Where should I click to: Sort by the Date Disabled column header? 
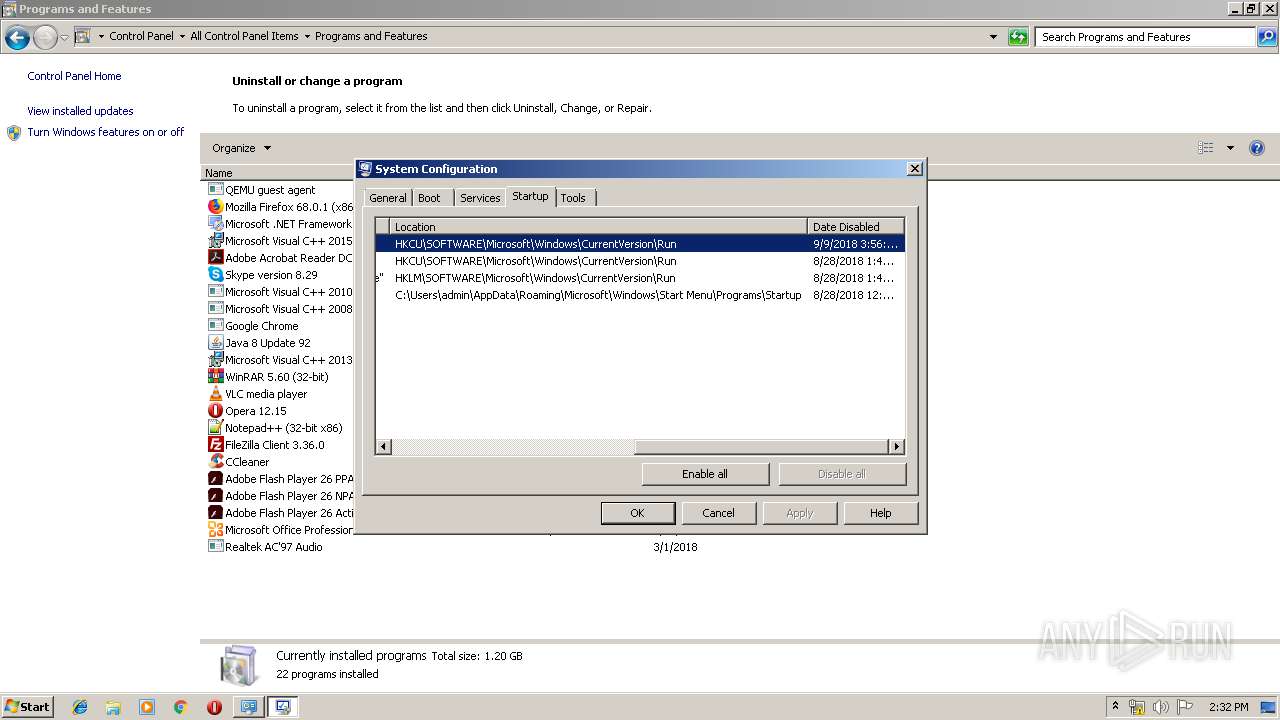pos(856,227)
